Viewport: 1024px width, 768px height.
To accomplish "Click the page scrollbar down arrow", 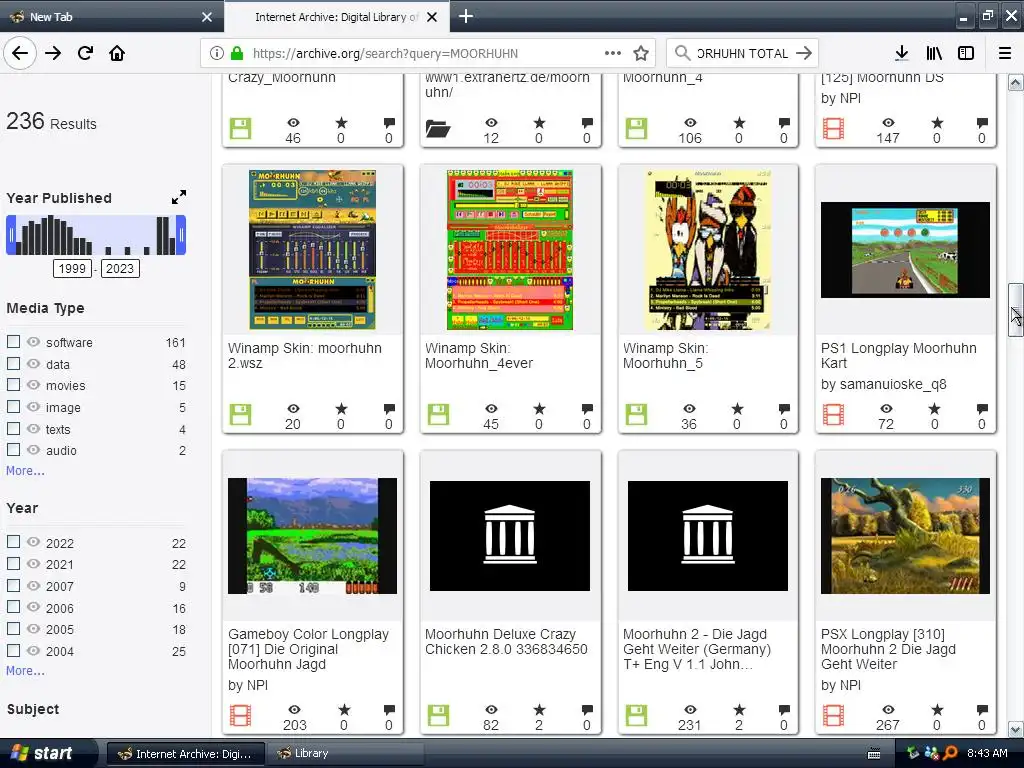I will click(x=1016, y=729).
